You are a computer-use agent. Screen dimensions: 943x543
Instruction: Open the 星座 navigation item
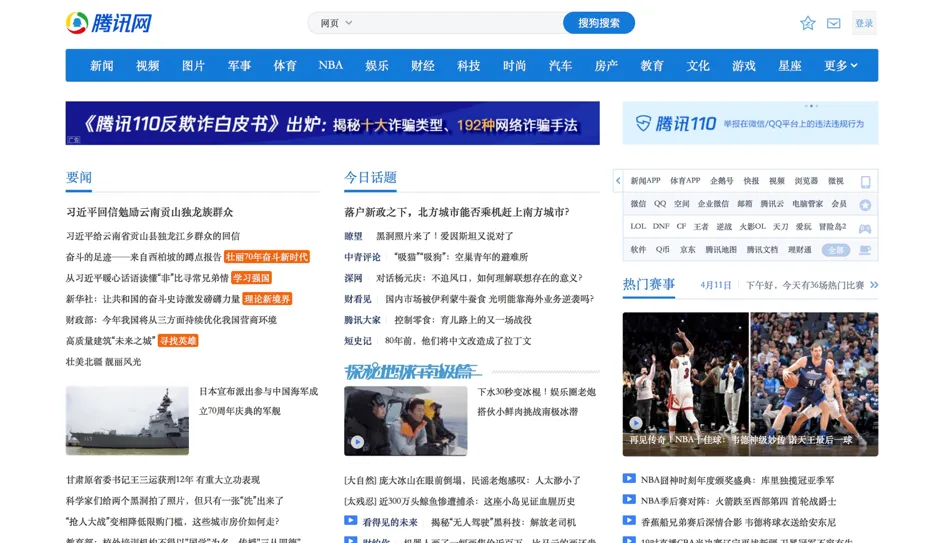click(x=790, y=66)
